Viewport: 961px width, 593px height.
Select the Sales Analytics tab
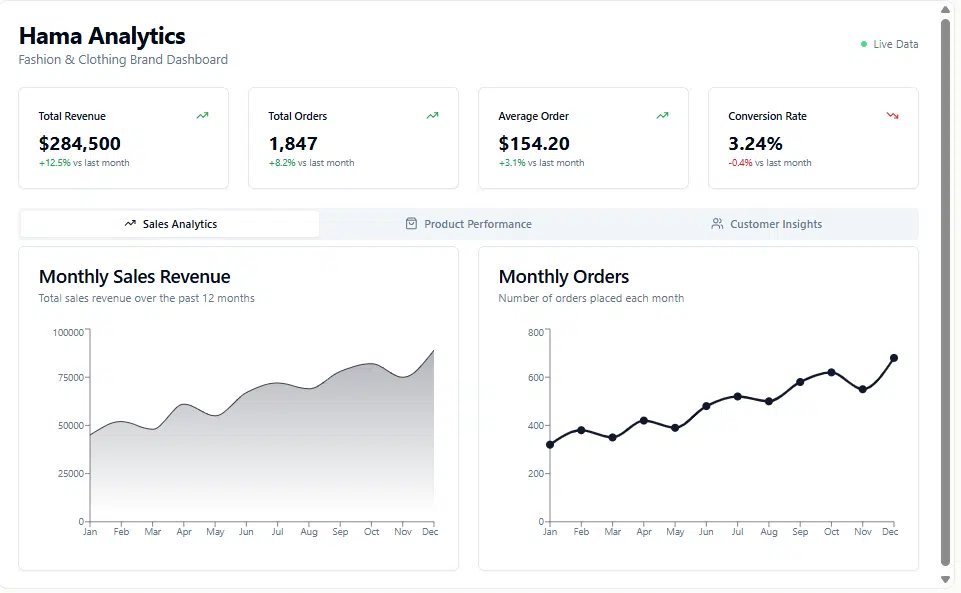click(x=170, y=224)
